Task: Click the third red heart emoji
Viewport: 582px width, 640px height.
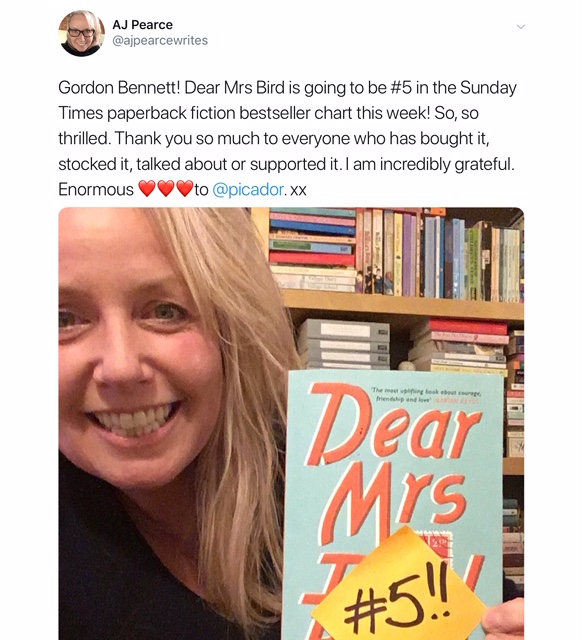Action: (x=184, y=189)
